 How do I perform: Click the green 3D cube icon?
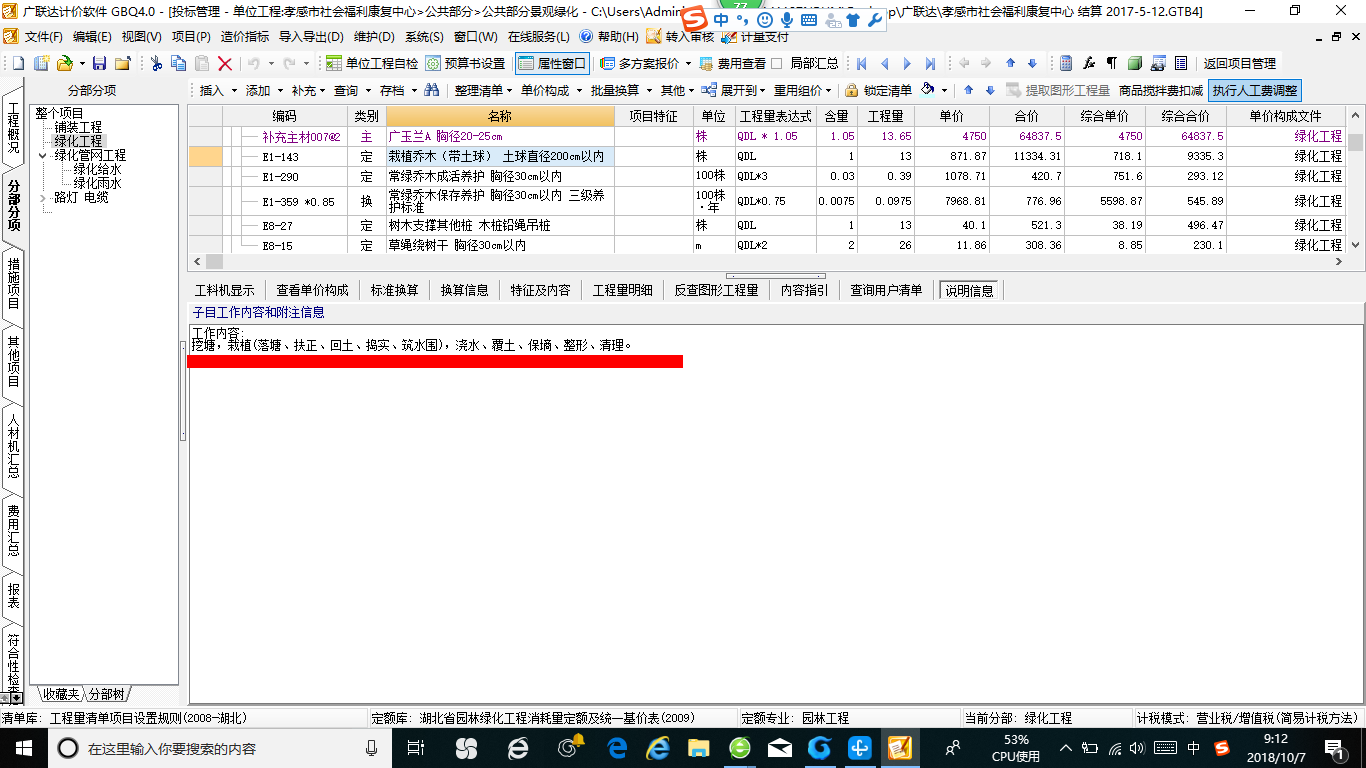pos(1135,63)
